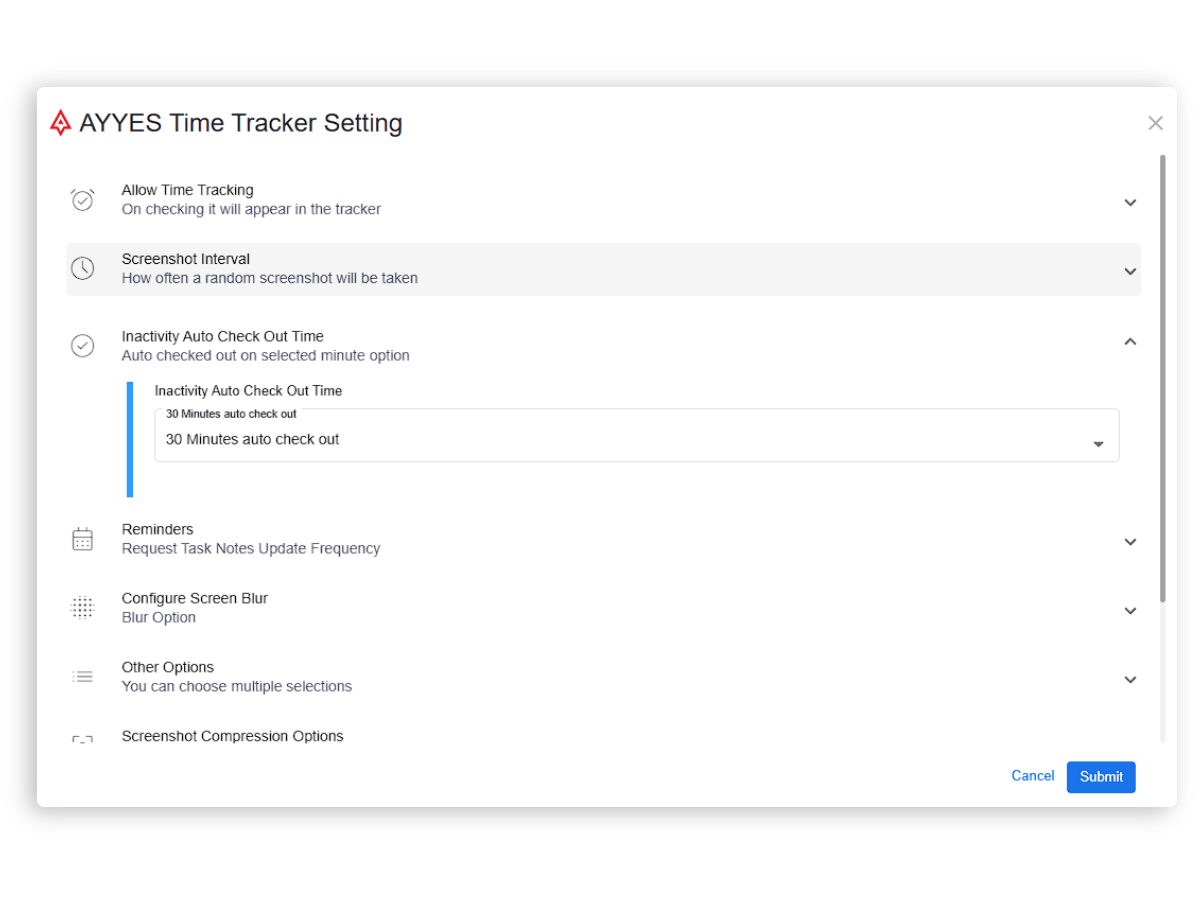Click the AYYES red logo icon
Viewport: 1200px width, 900px height.
(x=61, y=123)
